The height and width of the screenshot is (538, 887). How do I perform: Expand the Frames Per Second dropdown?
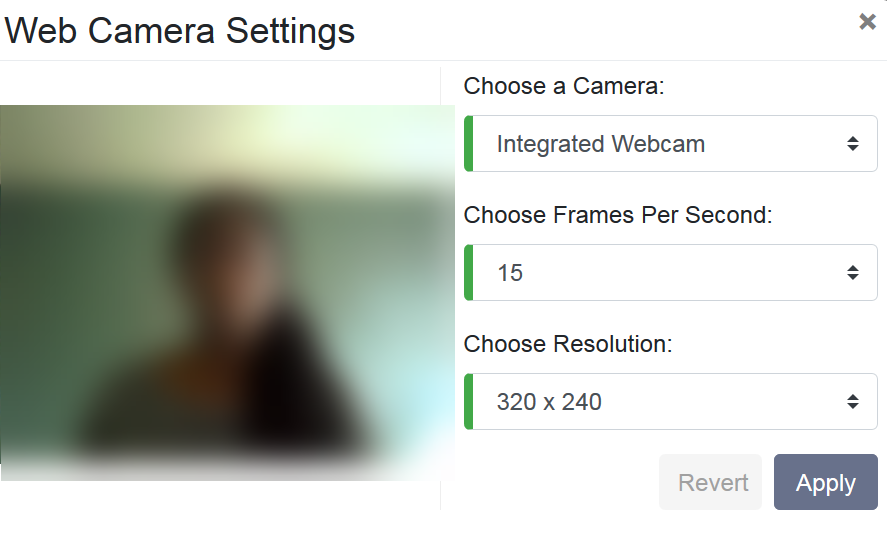point(672,272)
